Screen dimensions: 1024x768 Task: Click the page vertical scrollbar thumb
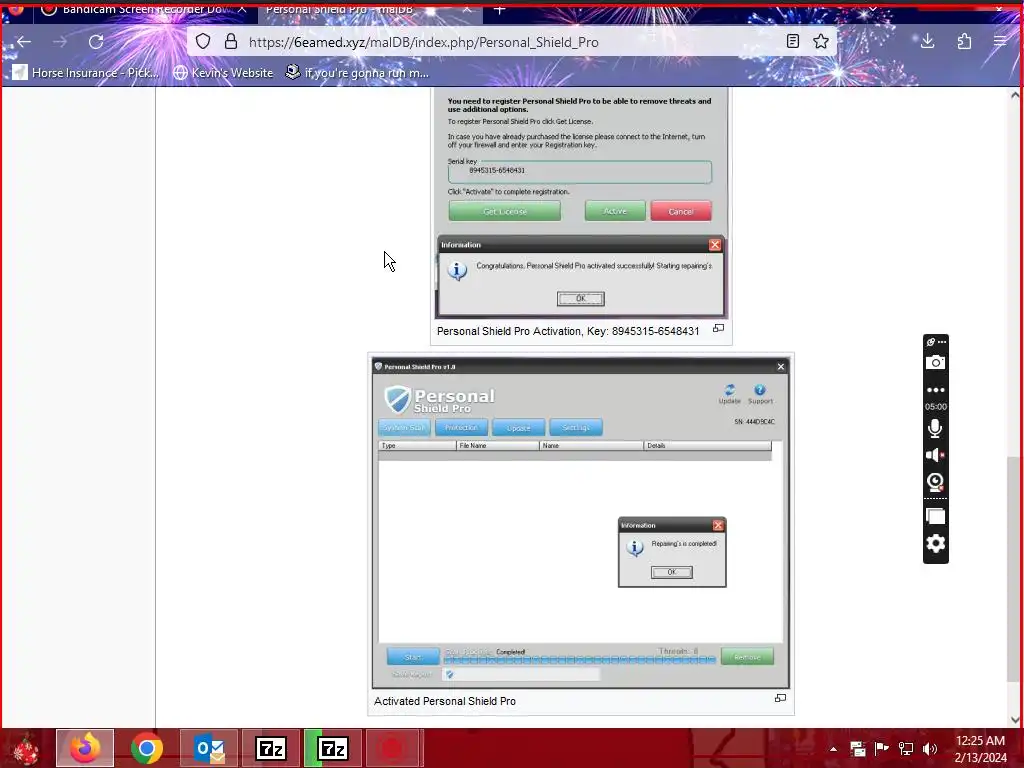point(1014,568)
